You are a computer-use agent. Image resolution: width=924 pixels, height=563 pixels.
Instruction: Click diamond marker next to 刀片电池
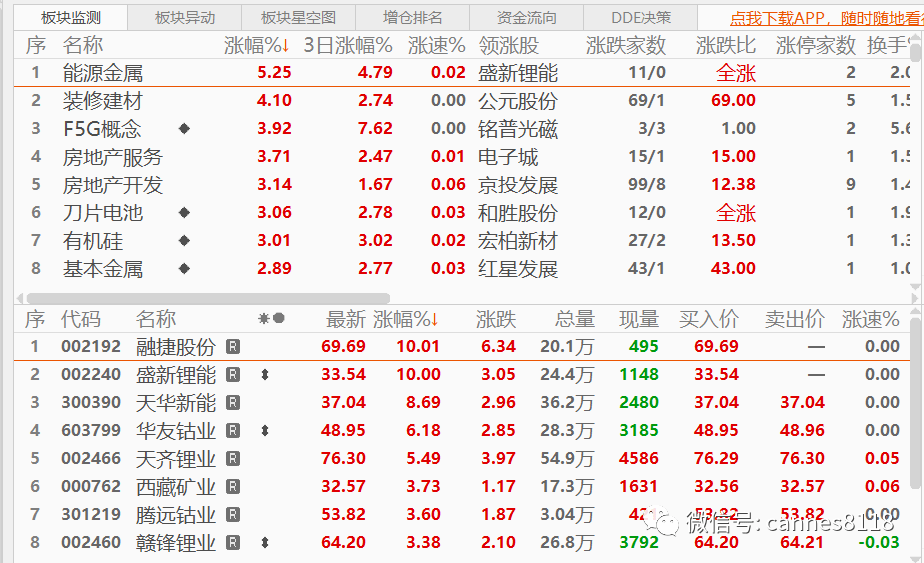[184, 212]
